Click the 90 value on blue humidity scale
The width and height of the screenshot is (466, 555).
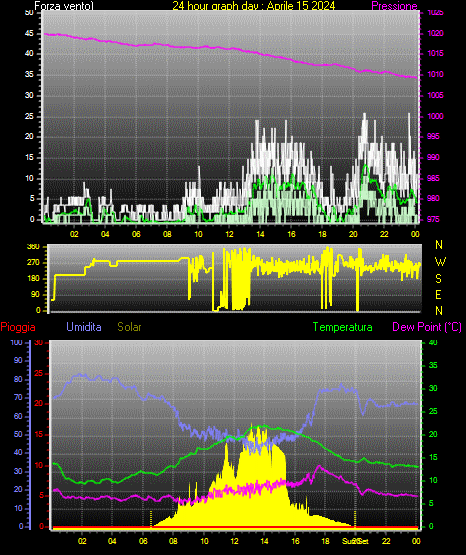click(x=18, y=360)
